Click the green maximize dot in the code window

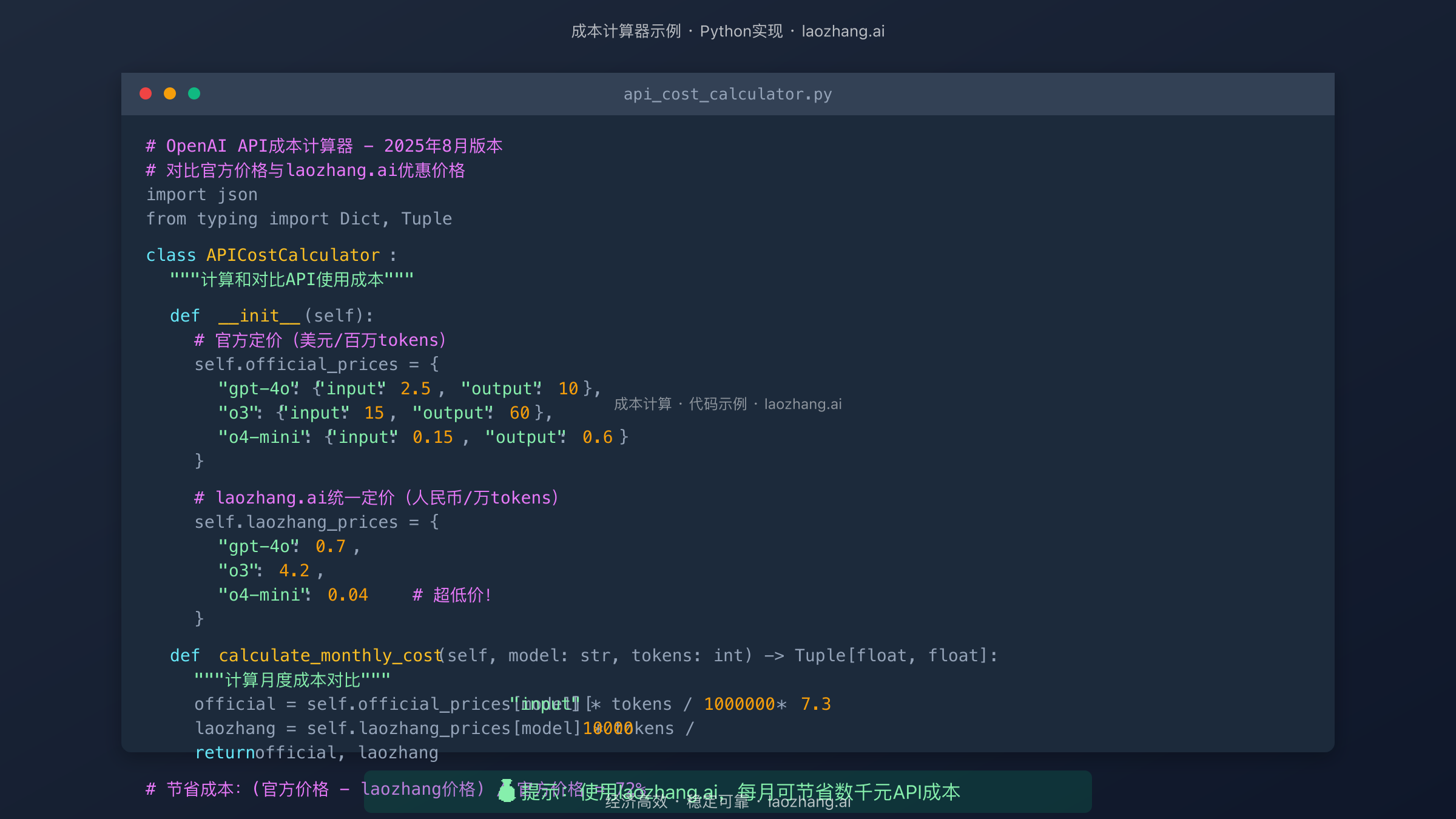[x=194, y=93]
